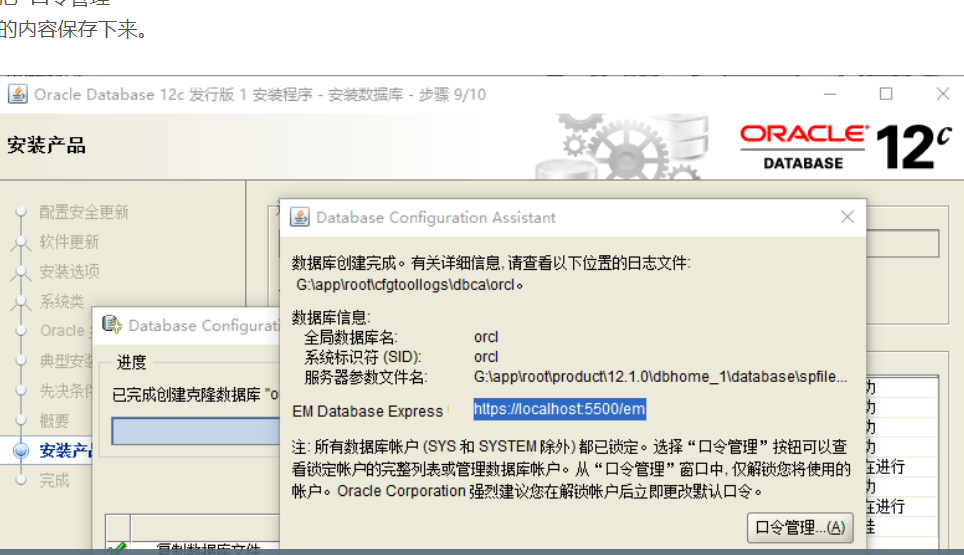Click the 全局数据库名 value orcl
The height and width of the screenshot is (555, 964).
point(486,337)
